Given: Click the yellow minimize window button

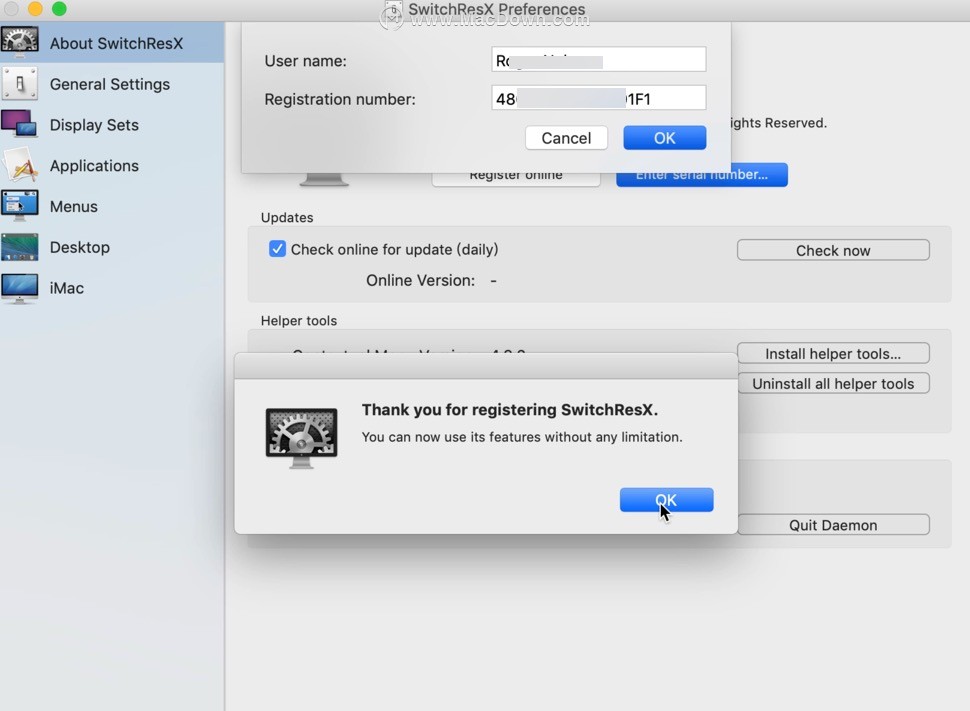Looking at the screenshot, I should (x=35, y=8).
